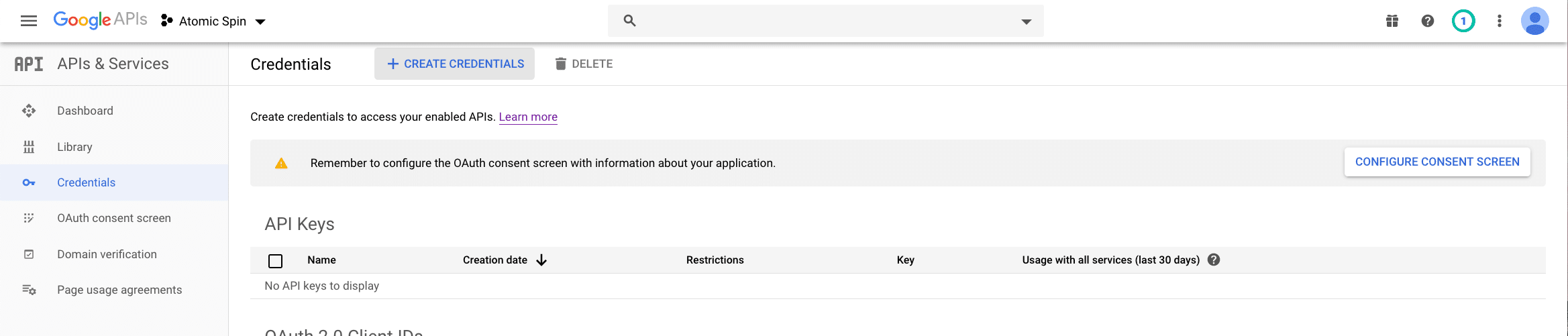Image resolution: width=1568 pixels, height=336 pixels.
Task: Open the three-dot more options menu
Action: tap(1500, 21)
